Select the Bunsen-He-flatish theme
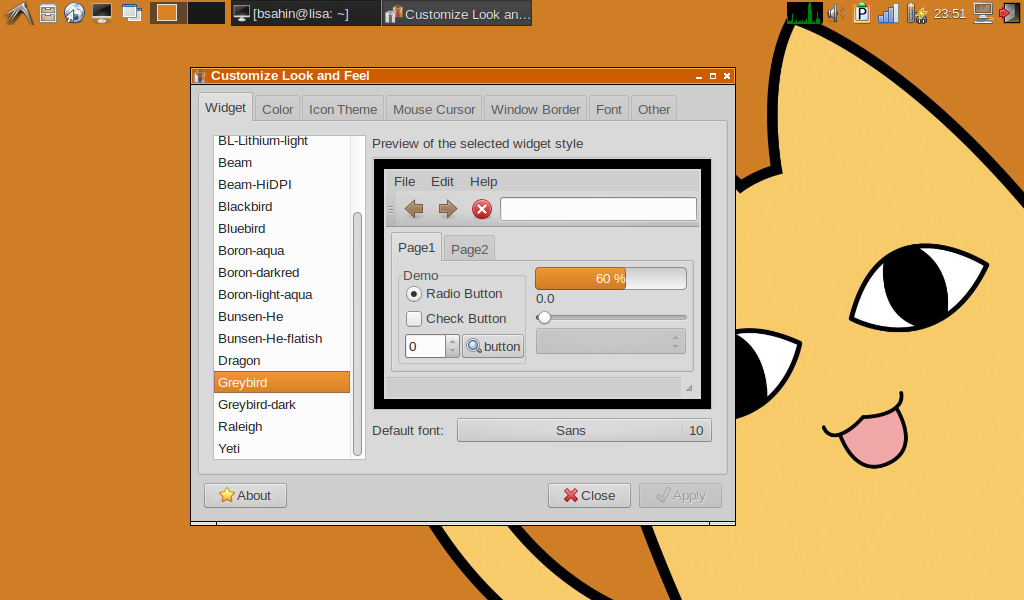Screen dimensions: 1024x600 (282, 339)
